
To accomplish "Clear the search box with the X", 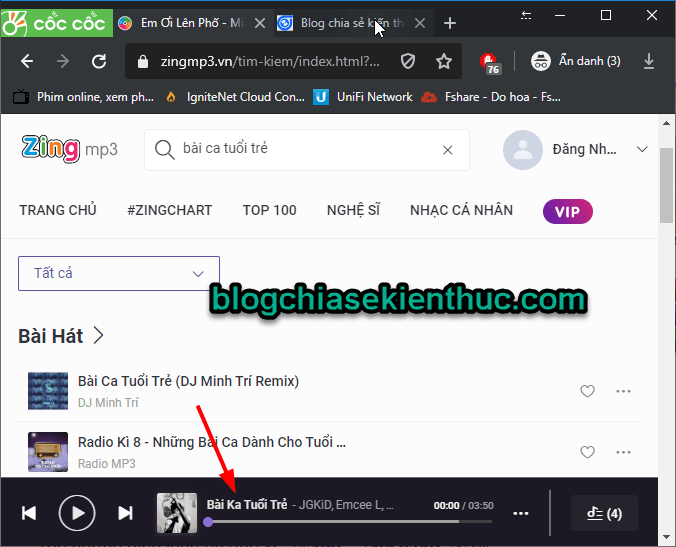I will [448, 150].
